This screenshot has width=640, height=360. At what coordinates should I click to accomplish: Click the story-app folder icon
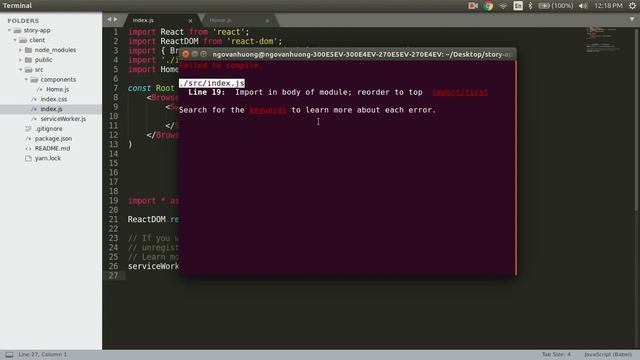[x=17, y=30]
